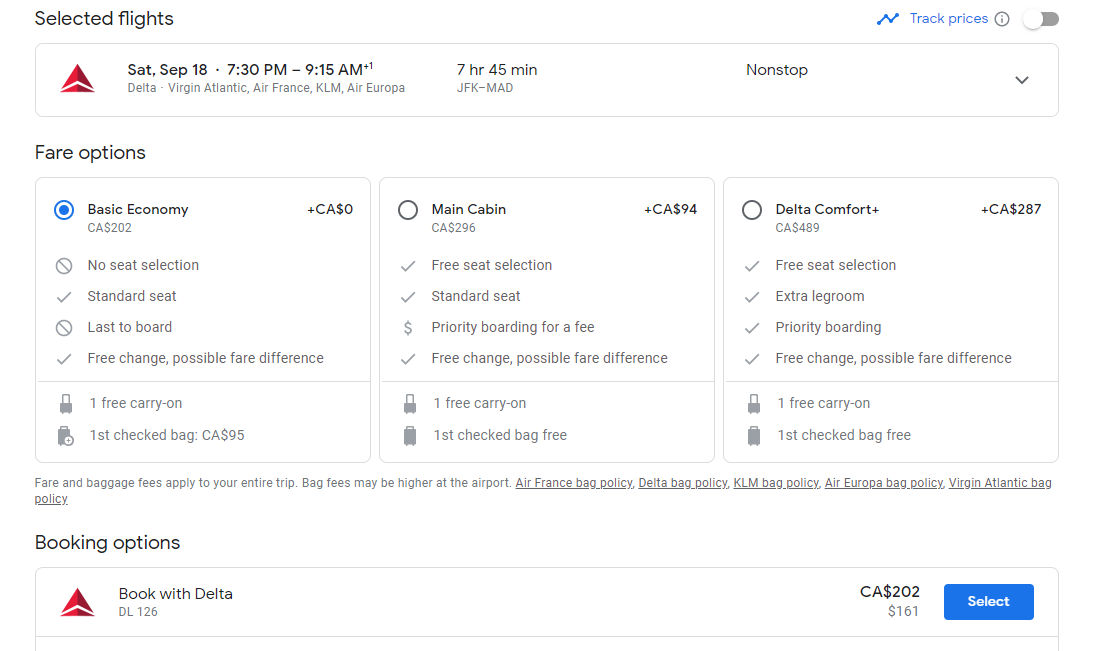Image resolution: width=1115 pixels, height=651 pixels.
Task: Click the Track prices info icon
Action: point(1002,19)
